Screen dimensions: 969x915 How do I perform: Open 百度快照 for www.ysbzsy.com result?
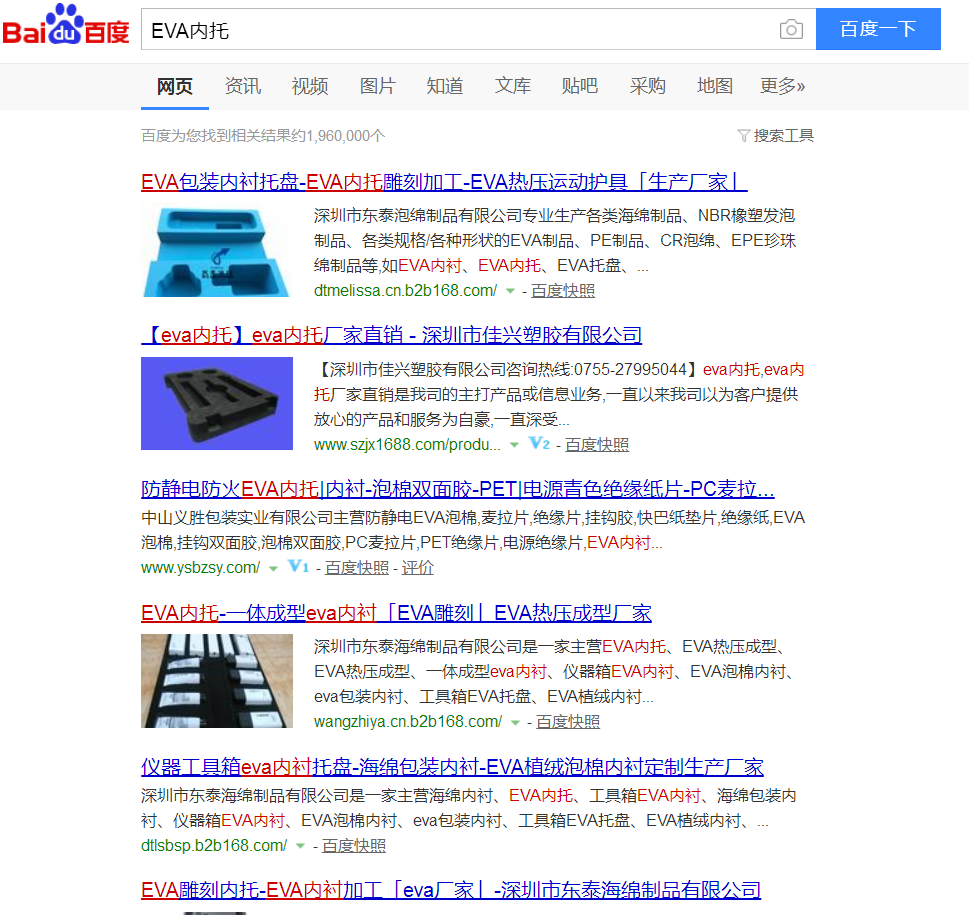[357, 567]
